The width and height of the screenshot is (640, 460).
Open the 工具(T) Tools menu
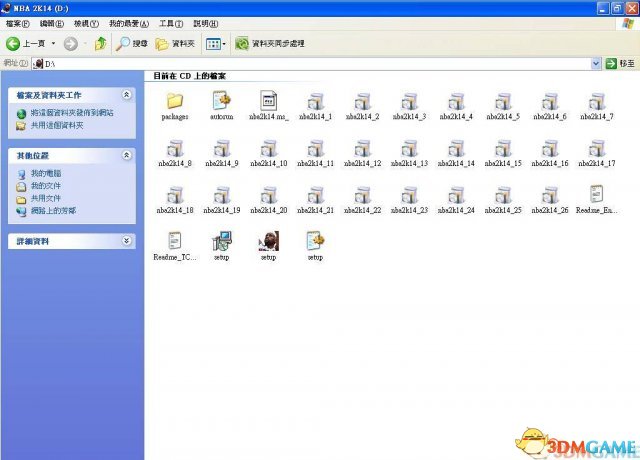171,24
